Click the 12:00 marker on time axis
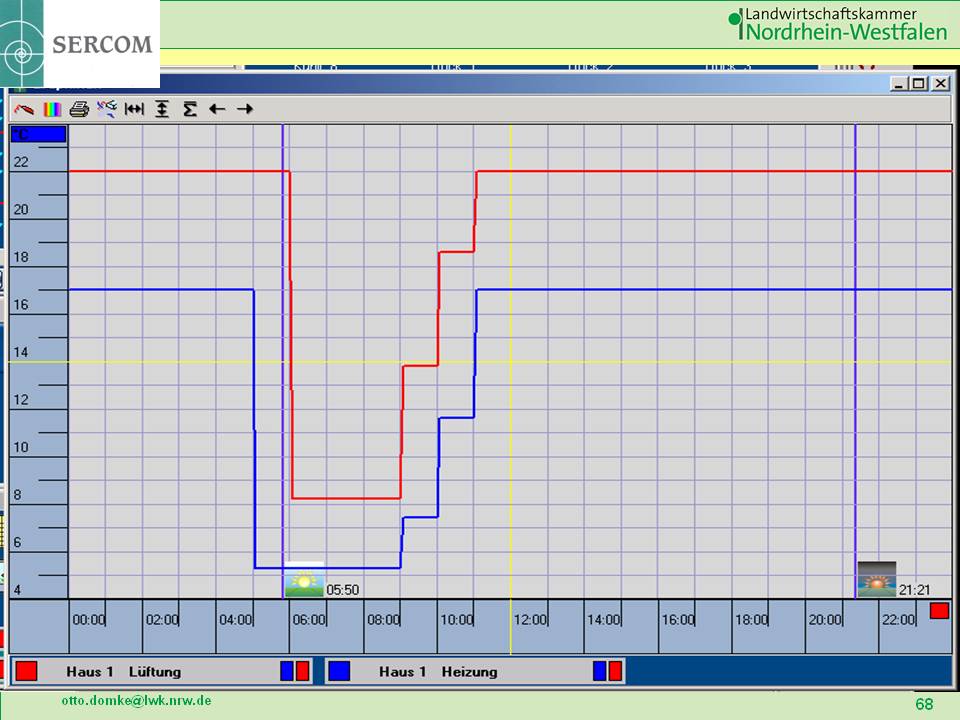 coord(530,620)
